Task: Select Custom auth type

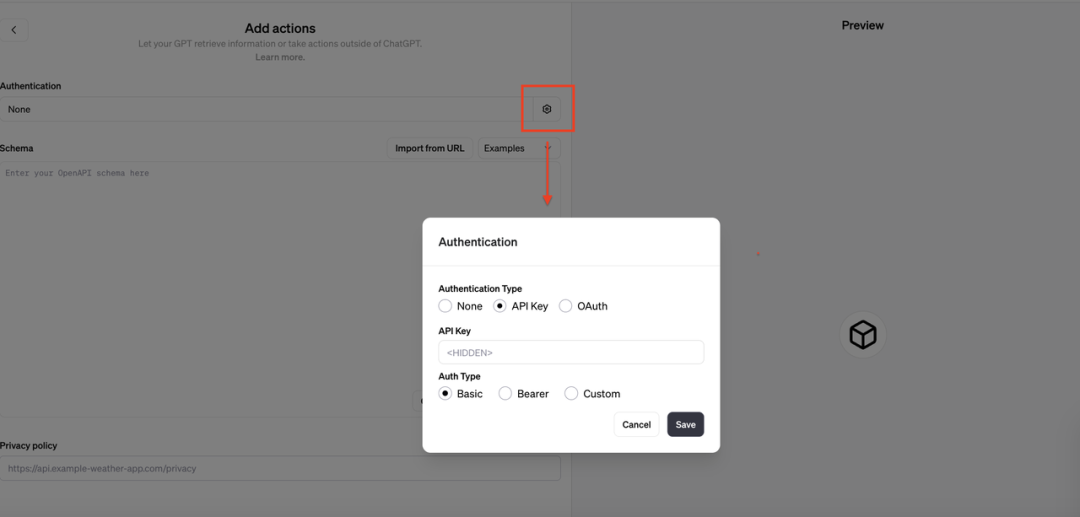Action: click(x=571, y=393)
